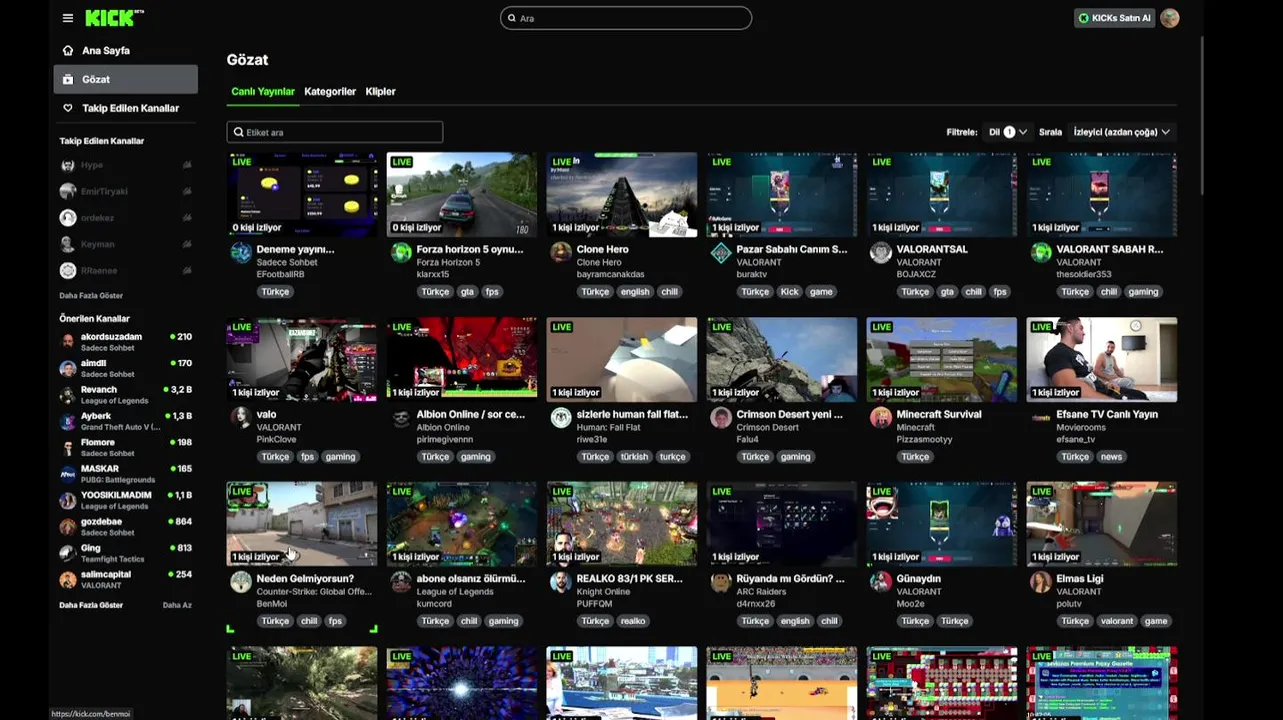This screenshot has height=720, width=1283.
Task: Click the PinkClove streamer avatar
Action: [241, 417]
